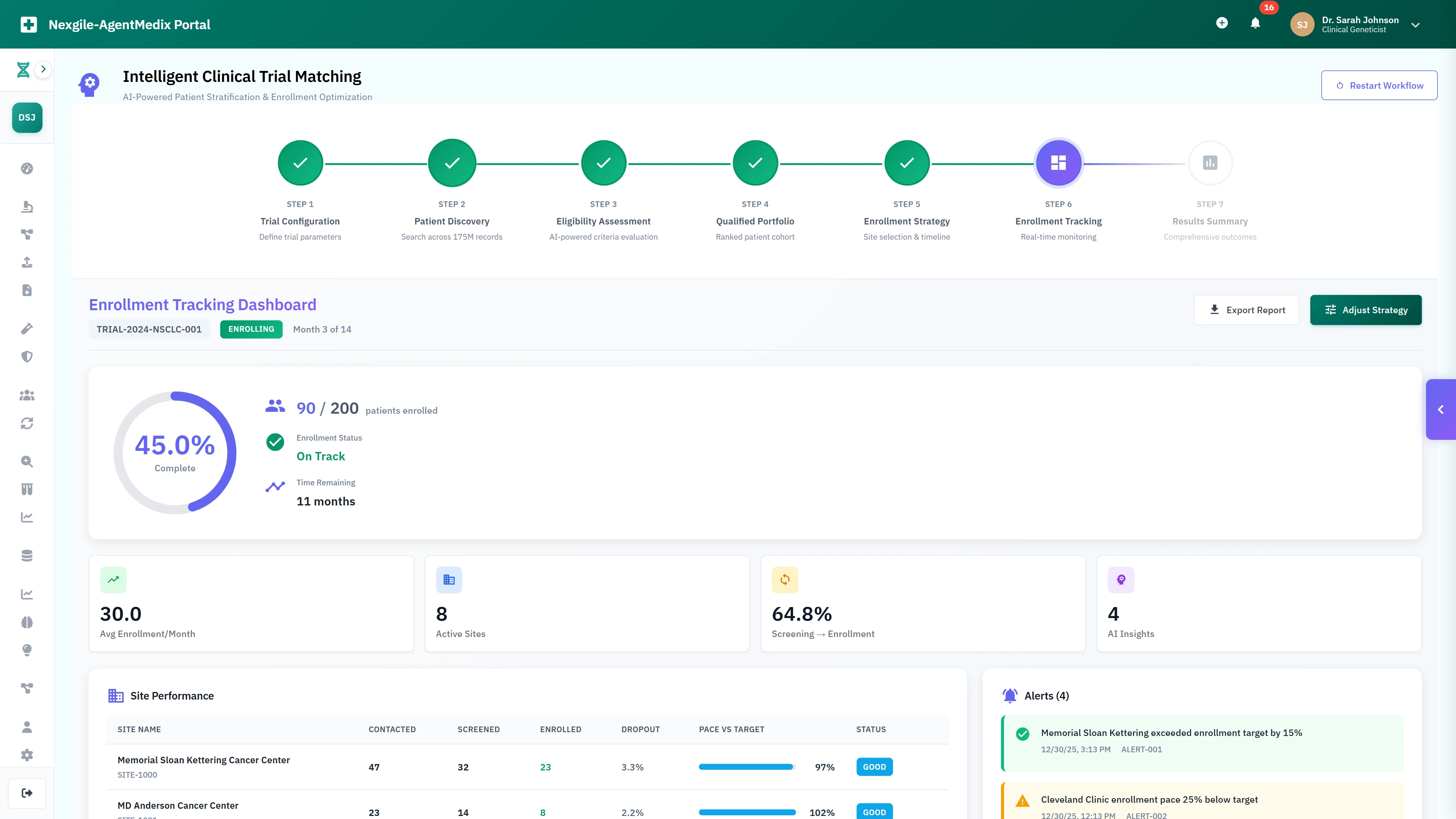1456x819 pixels.
Task: Select the patient cohort users icon
Action: (x=27, y=395)
